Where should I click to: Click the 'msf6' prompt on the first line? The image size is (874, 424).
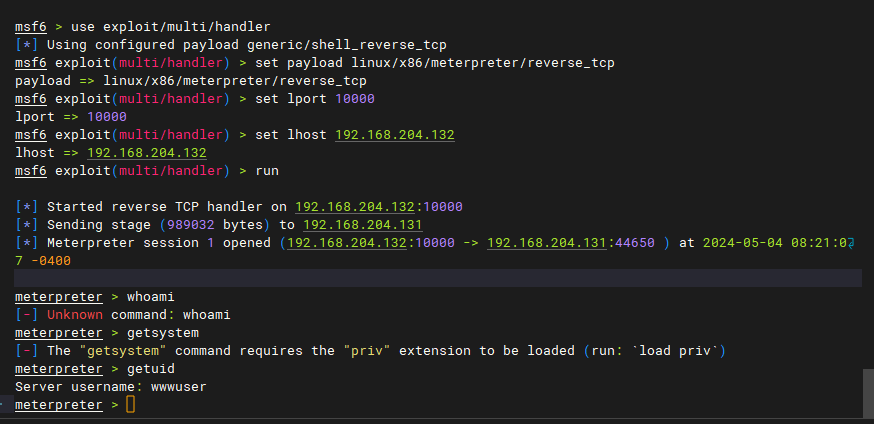click(31, 27)
